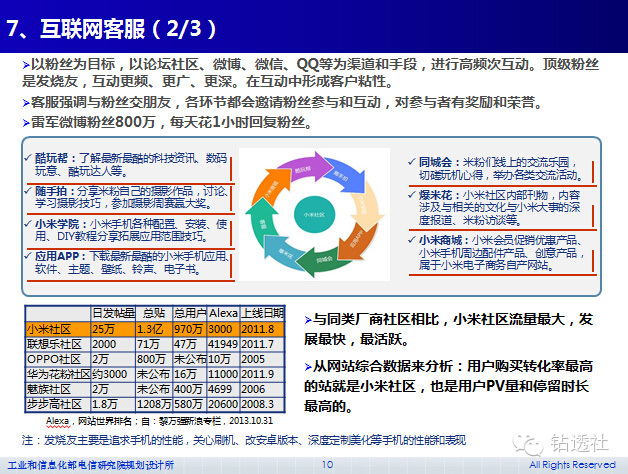The image size is (628, 474).
Task: Click the 总用户 table column header
Action: click(x=190, y=313)
